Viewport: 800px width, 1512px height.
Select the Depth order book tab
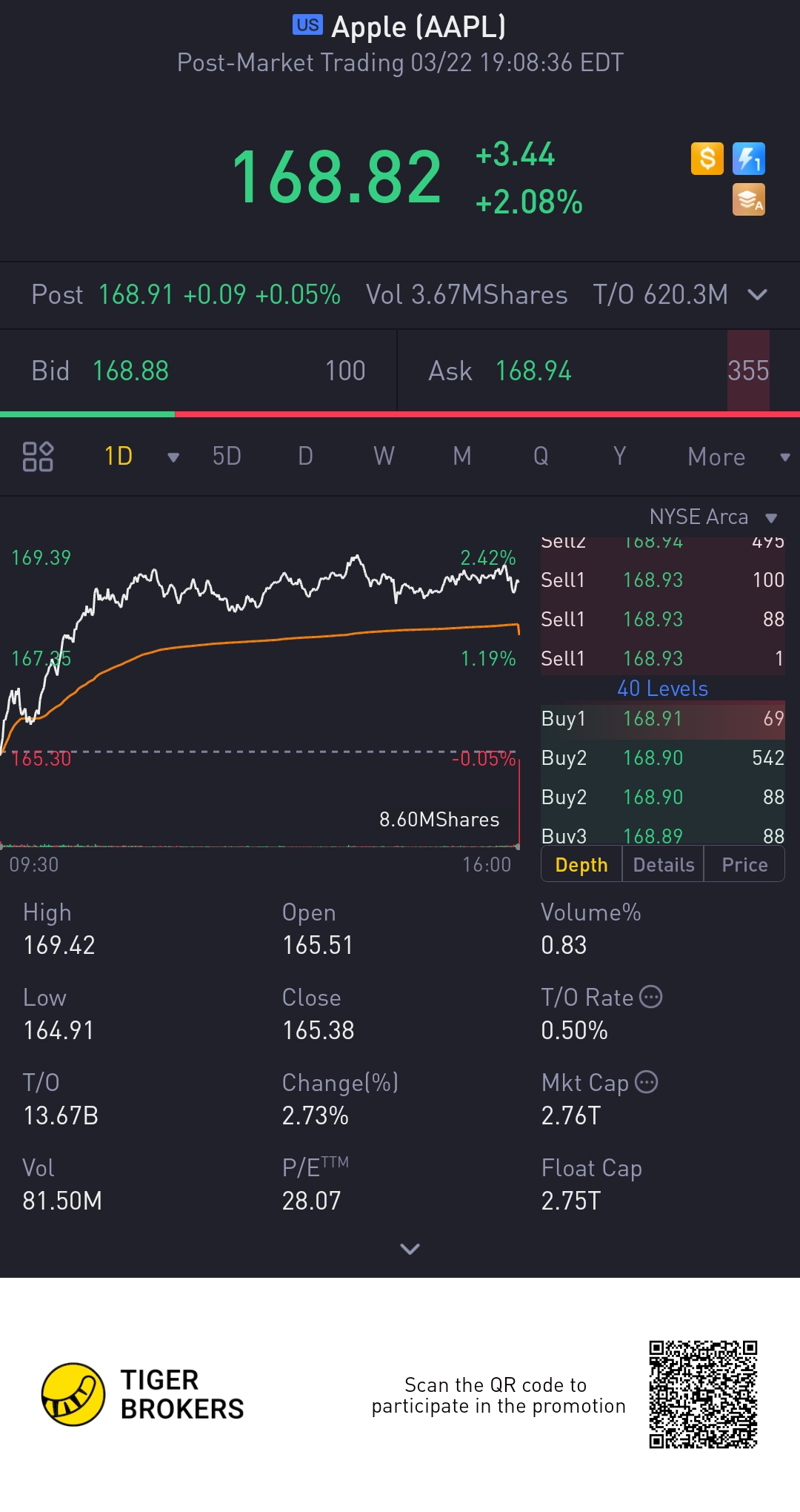[x=581, y=865]
